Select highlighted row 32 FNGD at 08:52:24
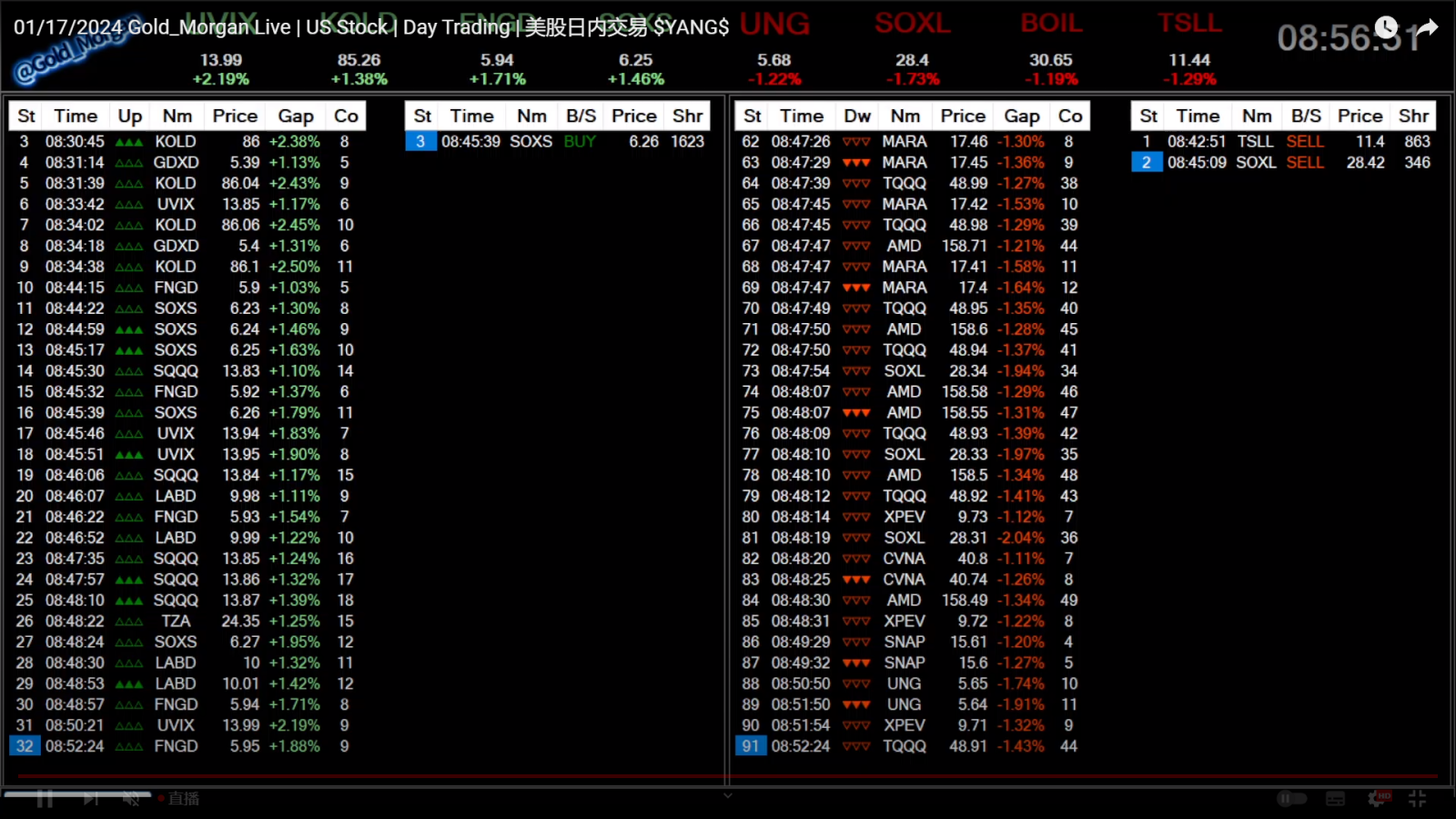1456x819 pixels. tap(187, 746)
